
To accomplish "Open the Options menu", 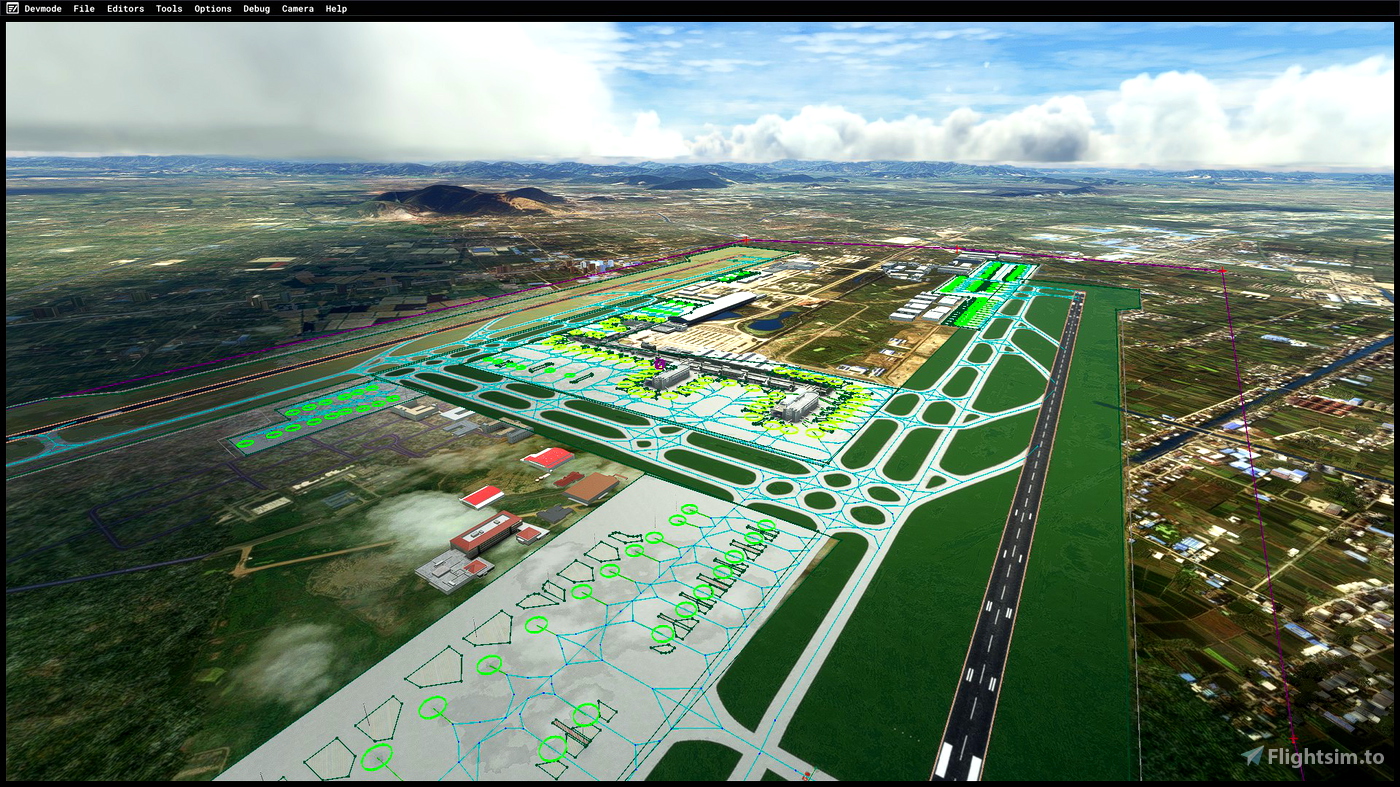I will point(212,8).
